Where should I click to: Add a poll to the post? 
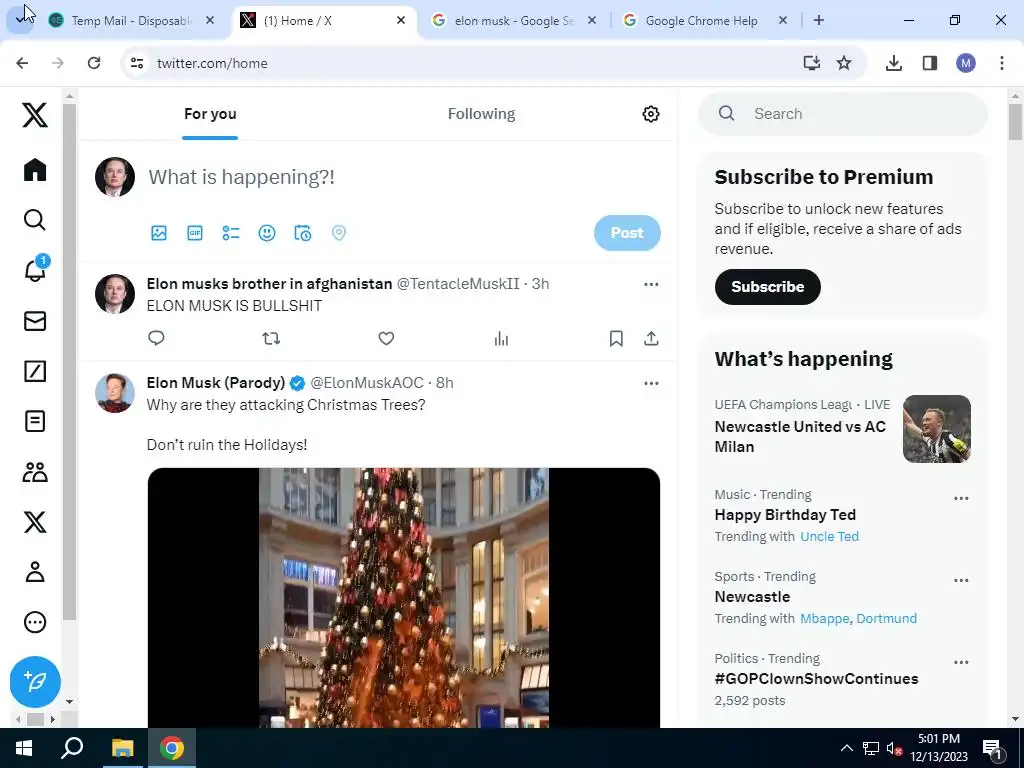(x=231, y=233)
